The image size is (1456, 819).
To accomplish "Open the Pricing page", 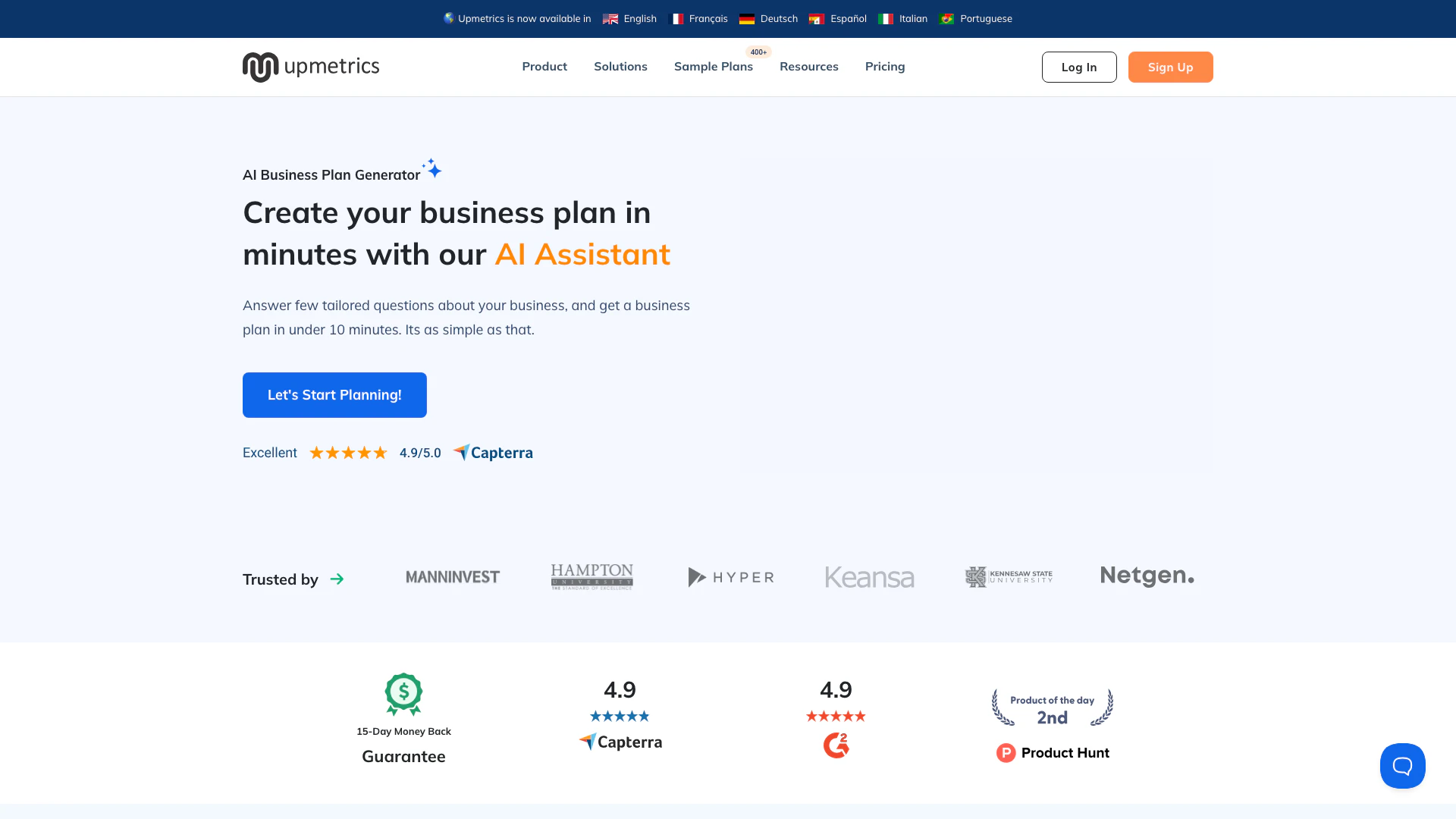I will click(884, 67).
